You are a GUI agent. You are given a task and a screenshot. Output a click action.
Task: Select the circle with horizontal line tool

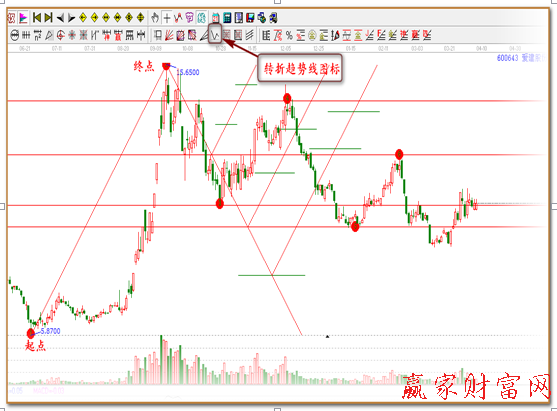click(x=15, y=35)
